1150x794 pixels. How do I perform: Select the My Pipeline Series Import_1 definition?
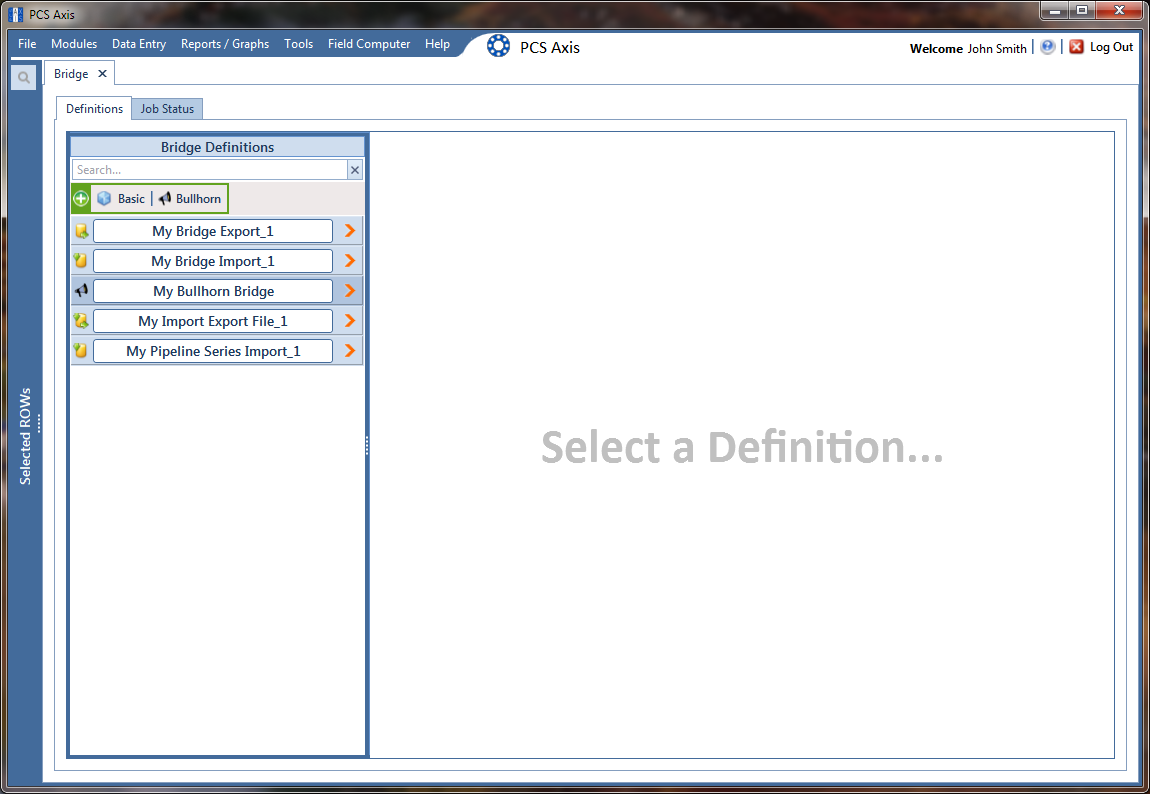point(213,351)
